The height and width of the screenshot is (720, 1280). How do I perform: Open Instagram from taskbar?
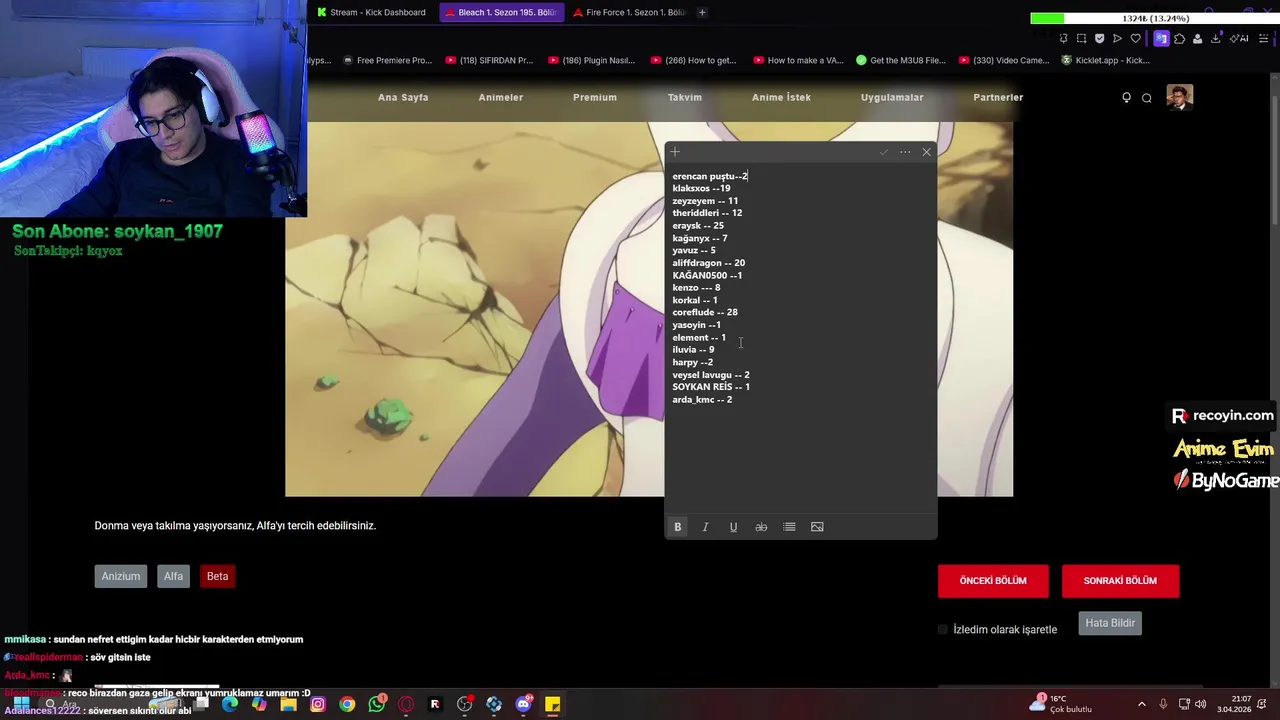click(318, 704)
